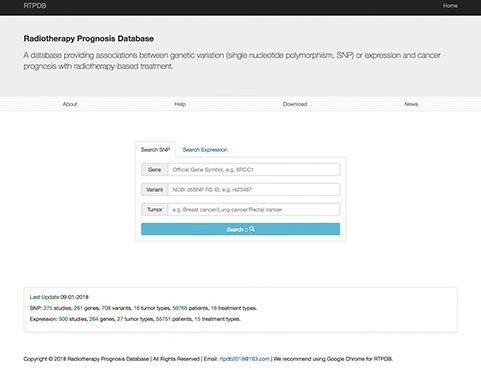Focus the Tumor type input field

pos(254,210)
